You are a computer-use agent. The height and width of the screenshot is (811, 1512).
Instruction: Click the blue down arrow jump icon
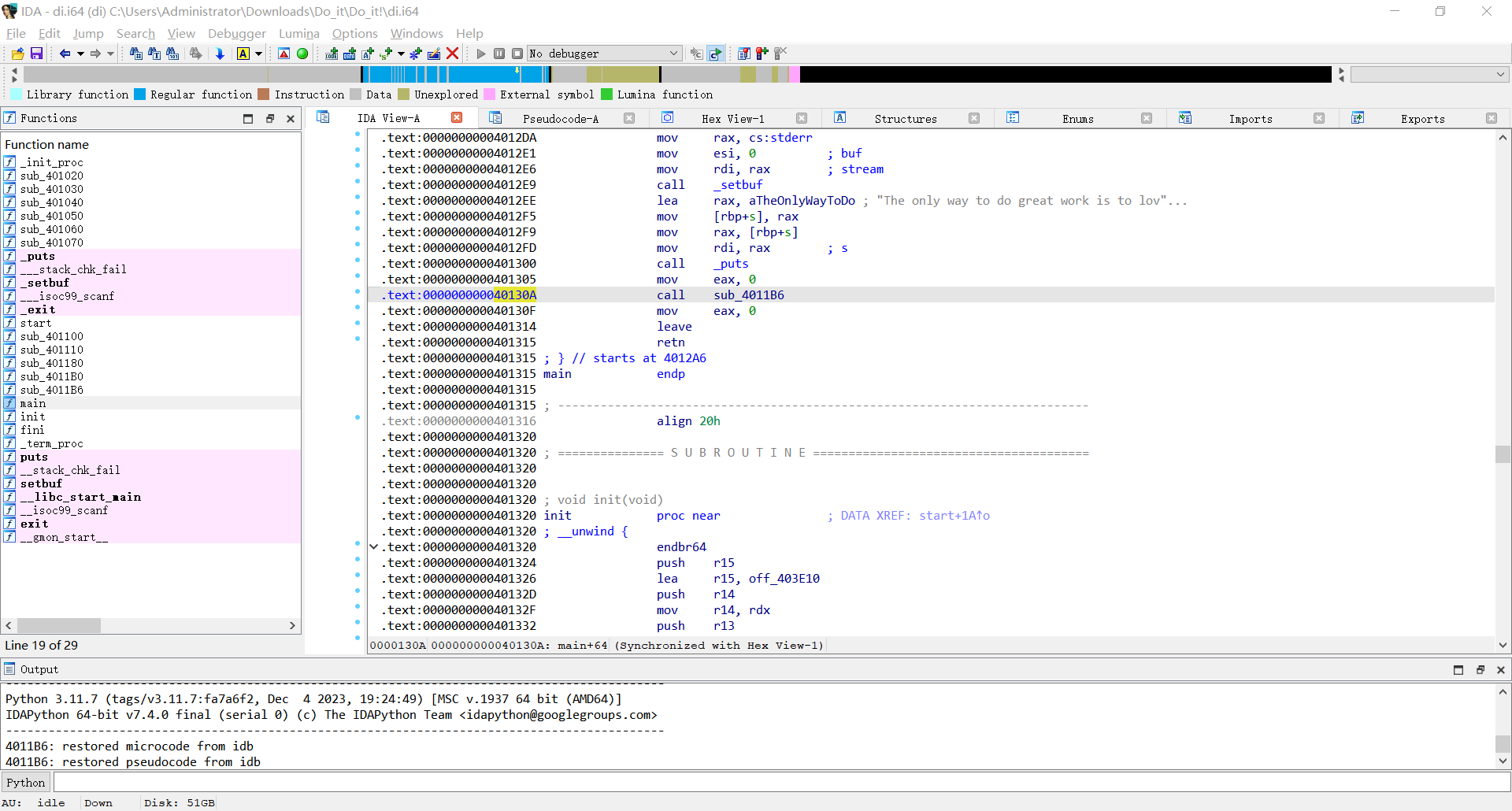pyautogui.click(x=220, y=54)
